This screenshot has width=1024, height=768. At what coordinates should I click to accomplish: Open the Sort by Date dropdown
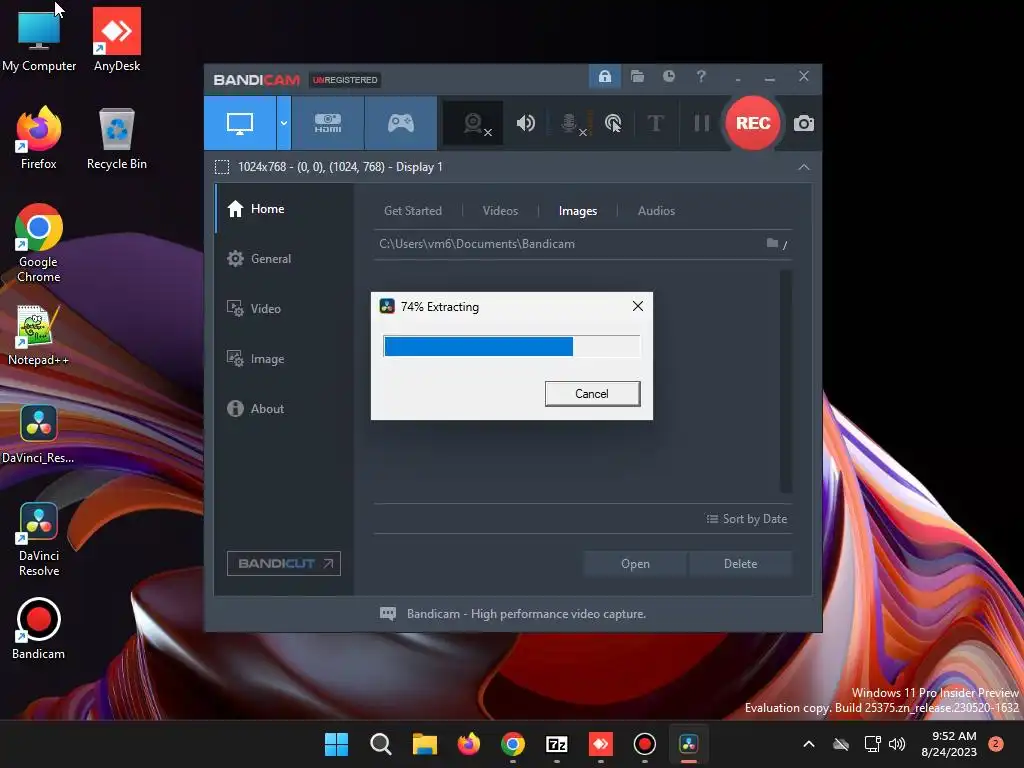pyautogui.click(x=746, y=519)
